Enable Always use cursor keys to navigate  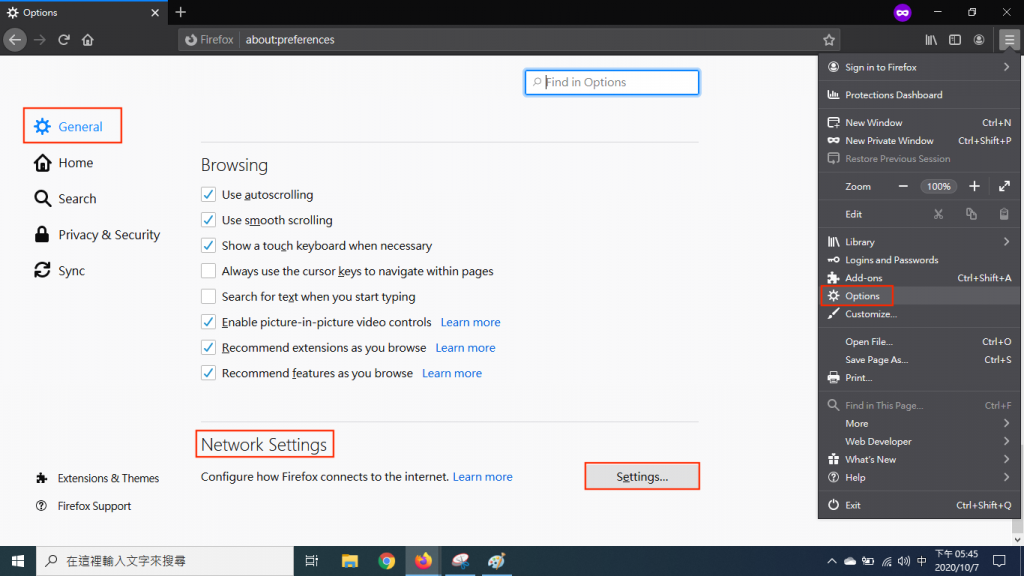[208, 271]
